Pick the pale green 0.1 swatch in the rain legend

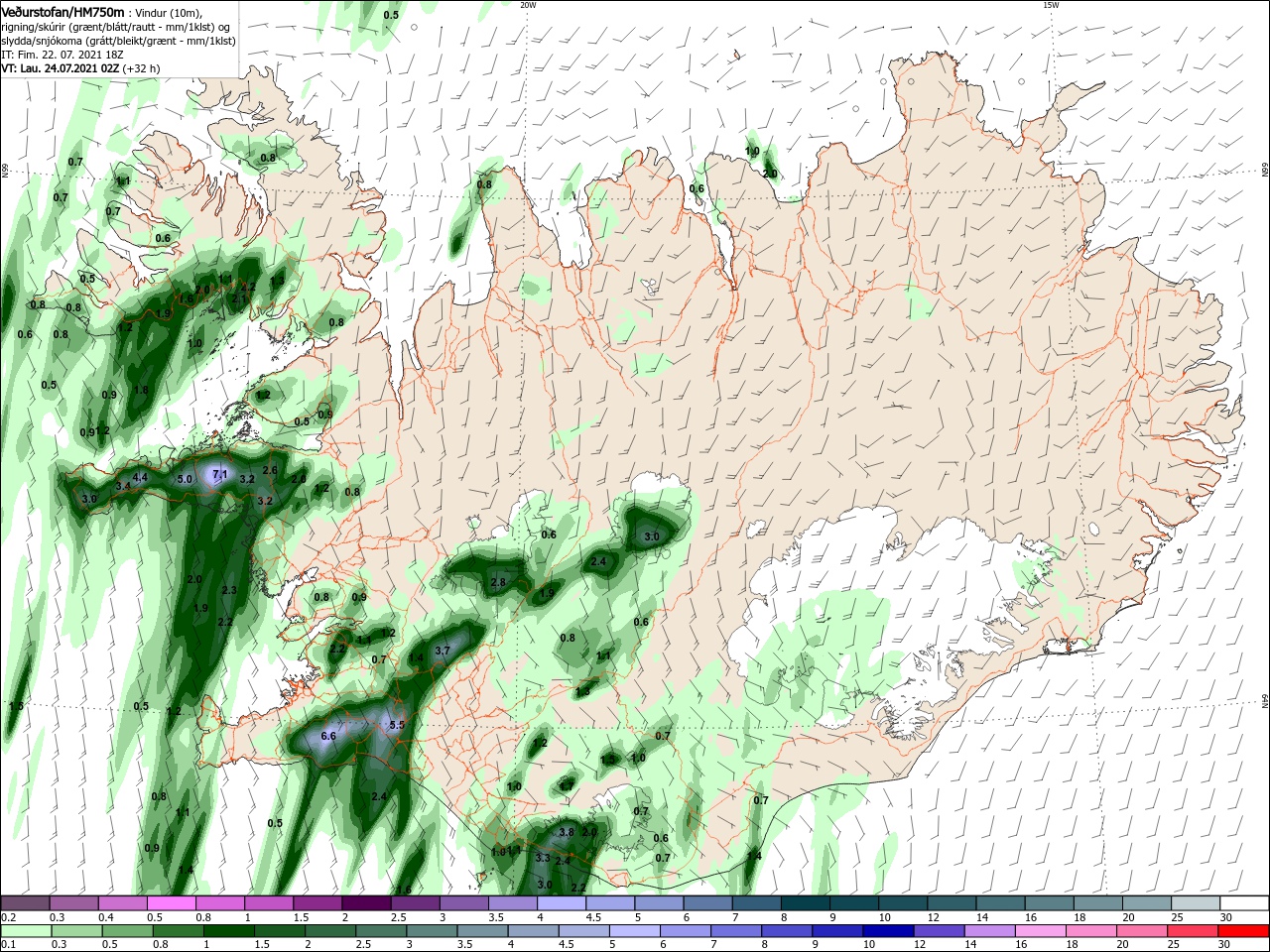(x=26, y=931)
